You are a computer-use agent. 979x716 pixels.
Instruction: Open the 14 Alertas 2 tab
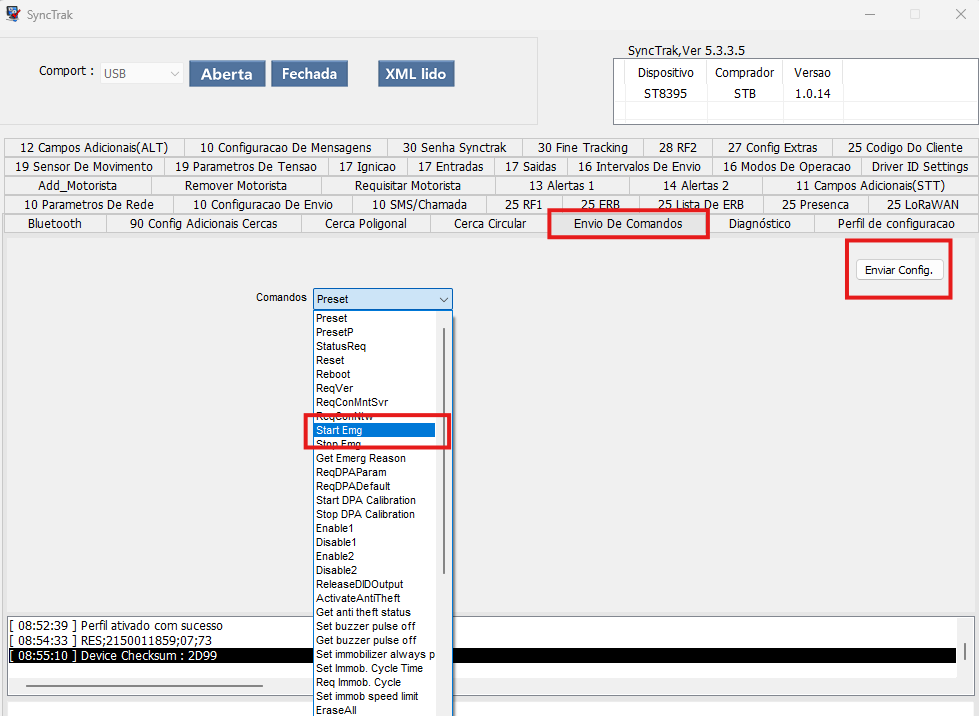pos(696,186)
